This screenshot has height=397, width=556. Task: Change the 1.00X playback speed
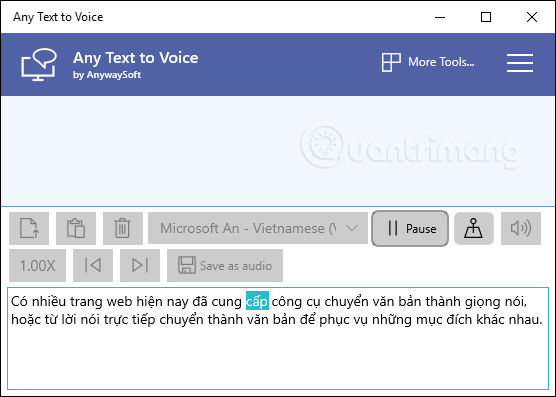coord(38,265)
